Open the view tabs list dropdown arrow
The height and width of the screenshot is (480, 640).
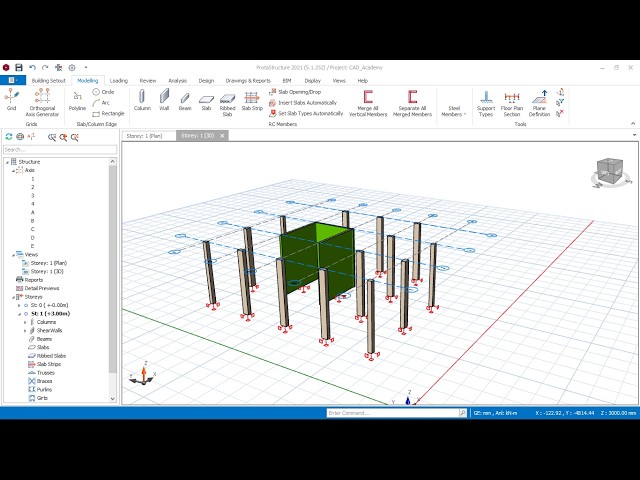click(x=634, y=135)
